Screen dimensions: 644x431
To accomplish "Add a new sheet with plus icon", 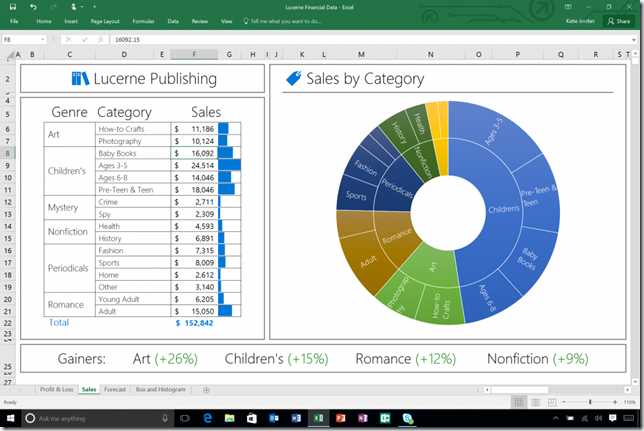I will point(206,390).
